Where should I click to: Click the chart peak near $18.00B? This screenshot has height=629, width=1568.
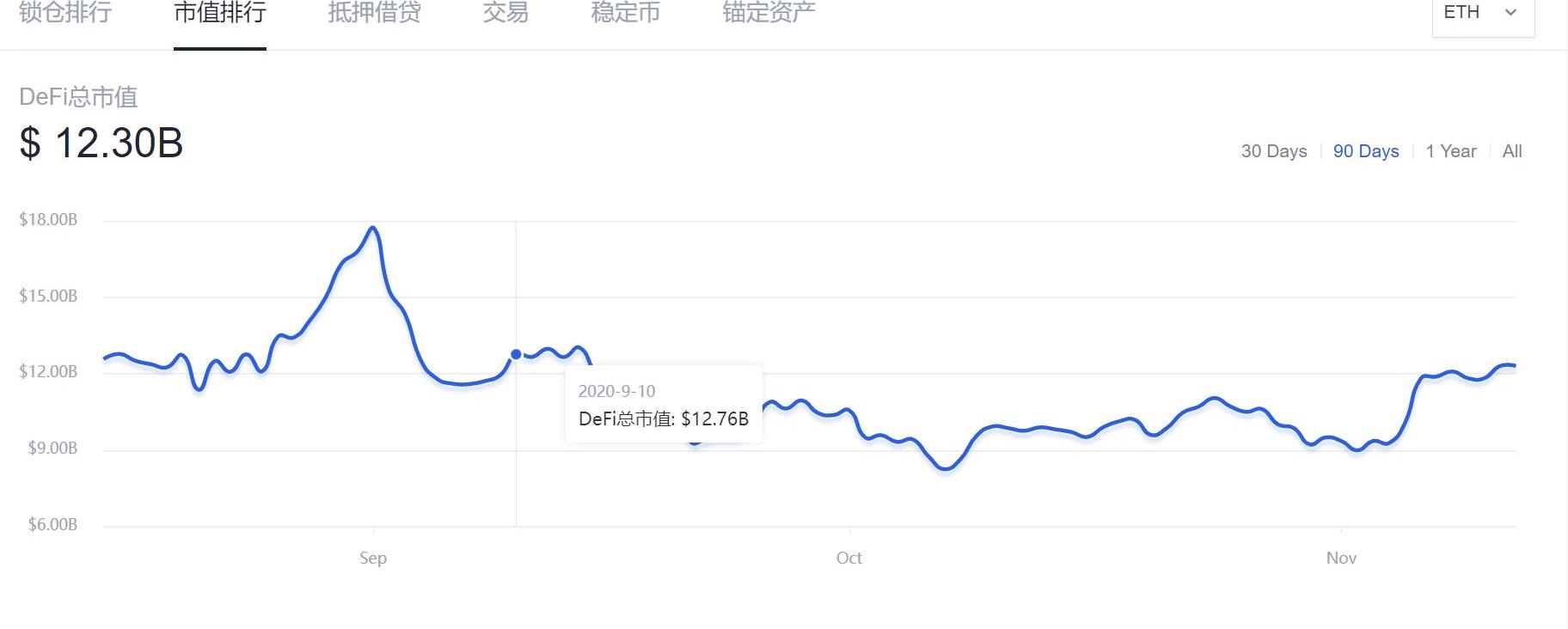(x=373, y=228)
